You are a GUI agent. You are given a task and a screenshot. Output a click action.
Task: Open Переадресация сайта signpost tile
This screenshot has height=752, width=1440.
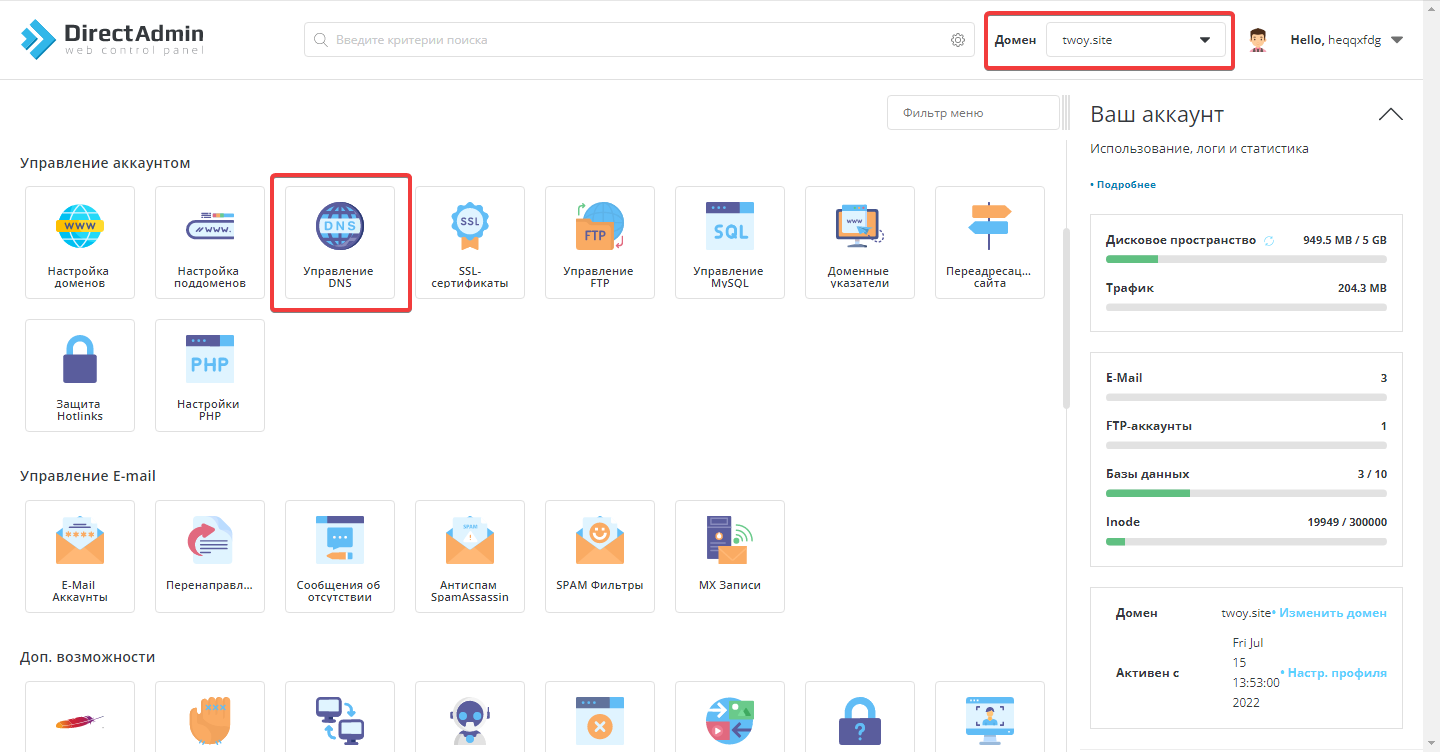(990, 242)
